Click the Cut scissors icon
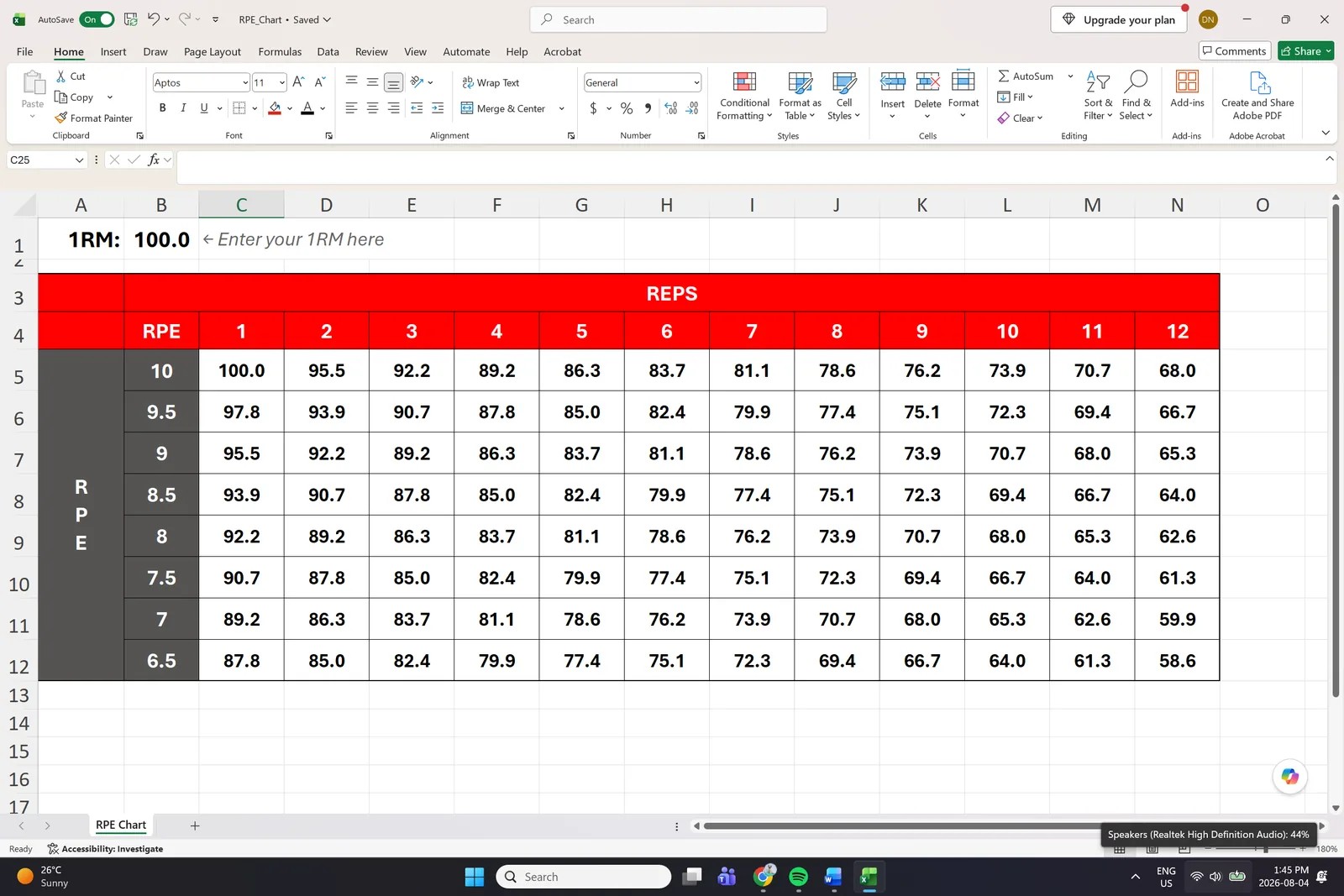The image size is (1344, 896). coord(60,76)
